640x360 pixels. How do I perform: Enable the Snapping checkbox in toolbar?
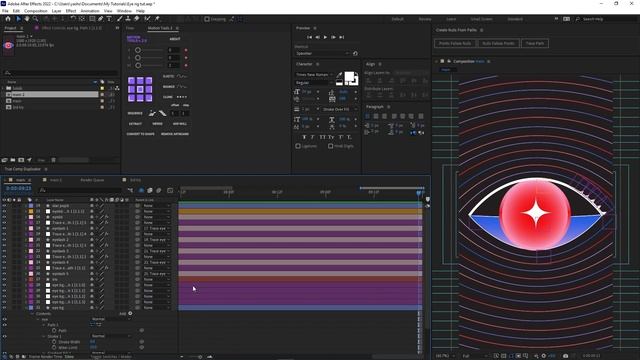[207, 19]
